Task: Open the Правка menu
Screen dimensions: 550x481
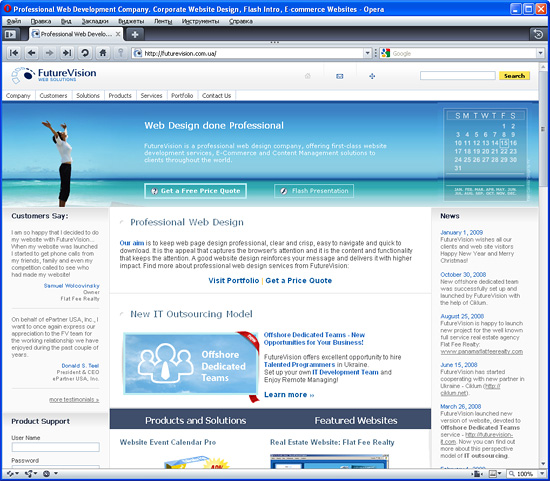Action: click(41, 21)
